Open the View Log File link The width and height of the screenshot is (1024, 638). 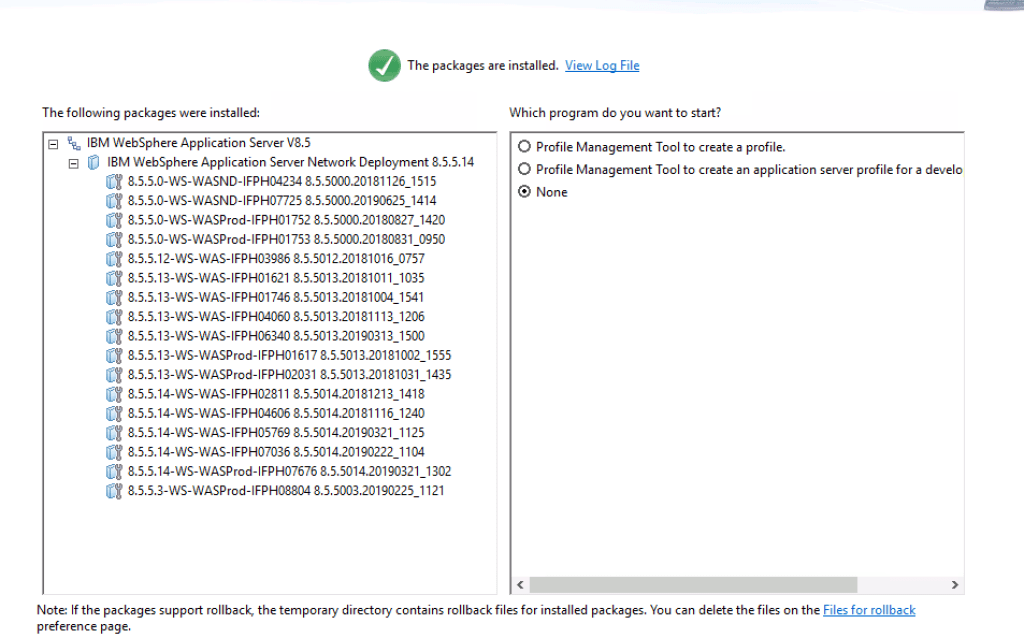pos(602,66)
